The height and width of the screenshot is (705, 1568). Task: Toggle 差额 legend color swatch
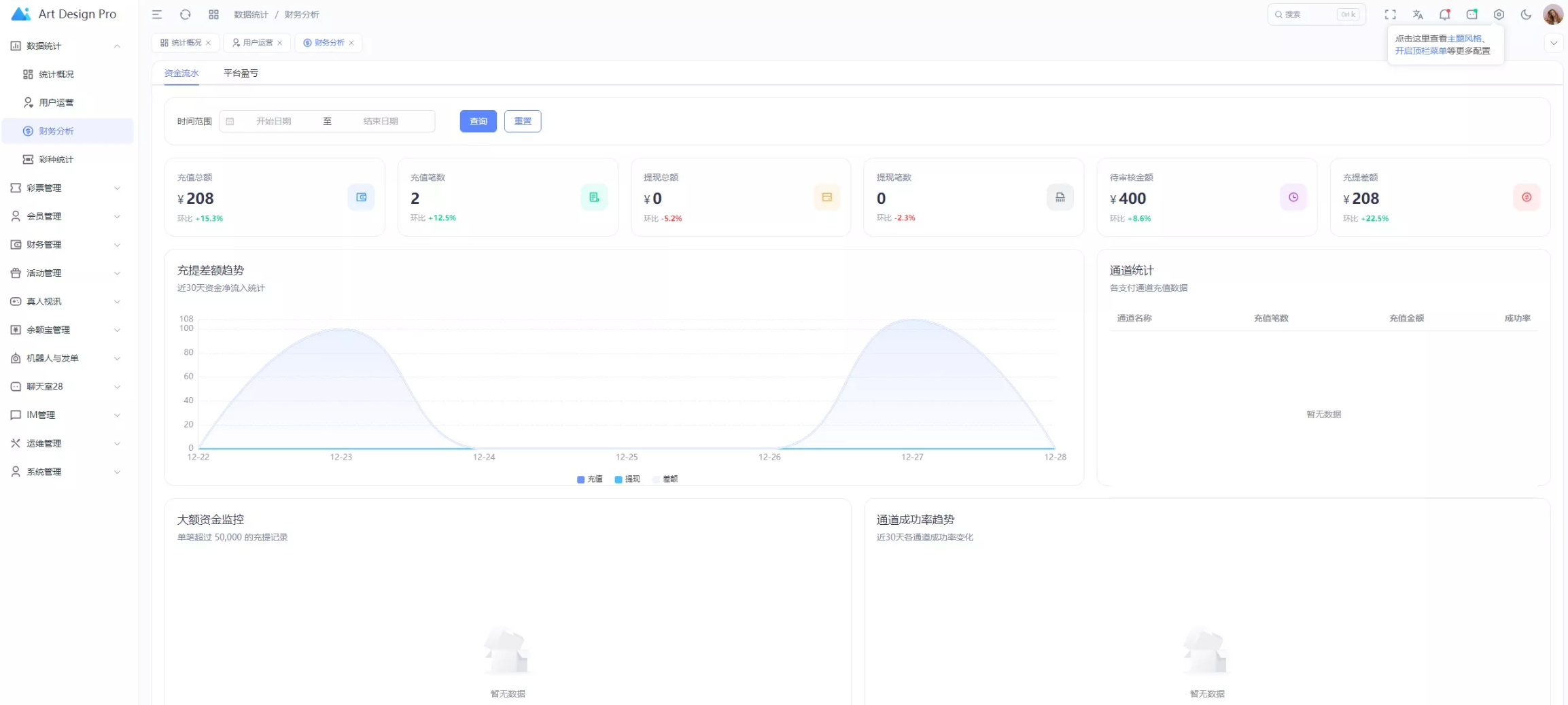point(656,479)
